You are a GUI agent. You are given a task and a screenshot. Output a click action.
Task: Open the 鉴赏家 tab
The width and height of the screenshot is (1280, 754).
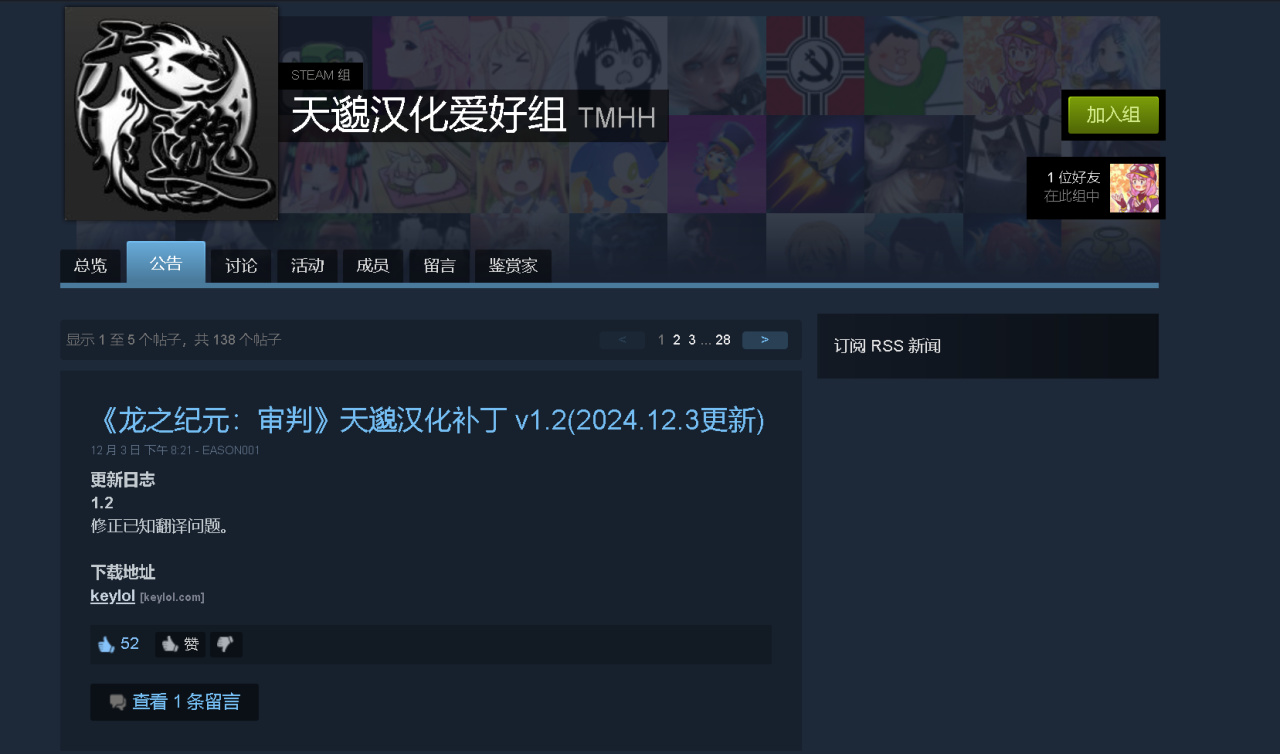pyautogui.click(x=513, y=266)
